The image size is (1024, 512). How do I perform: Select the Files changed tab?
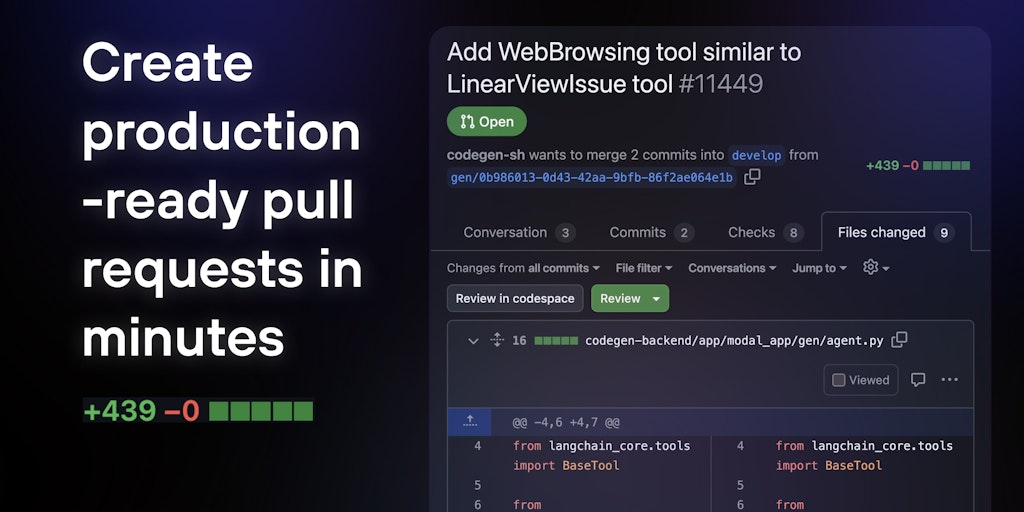coord(896,232)
